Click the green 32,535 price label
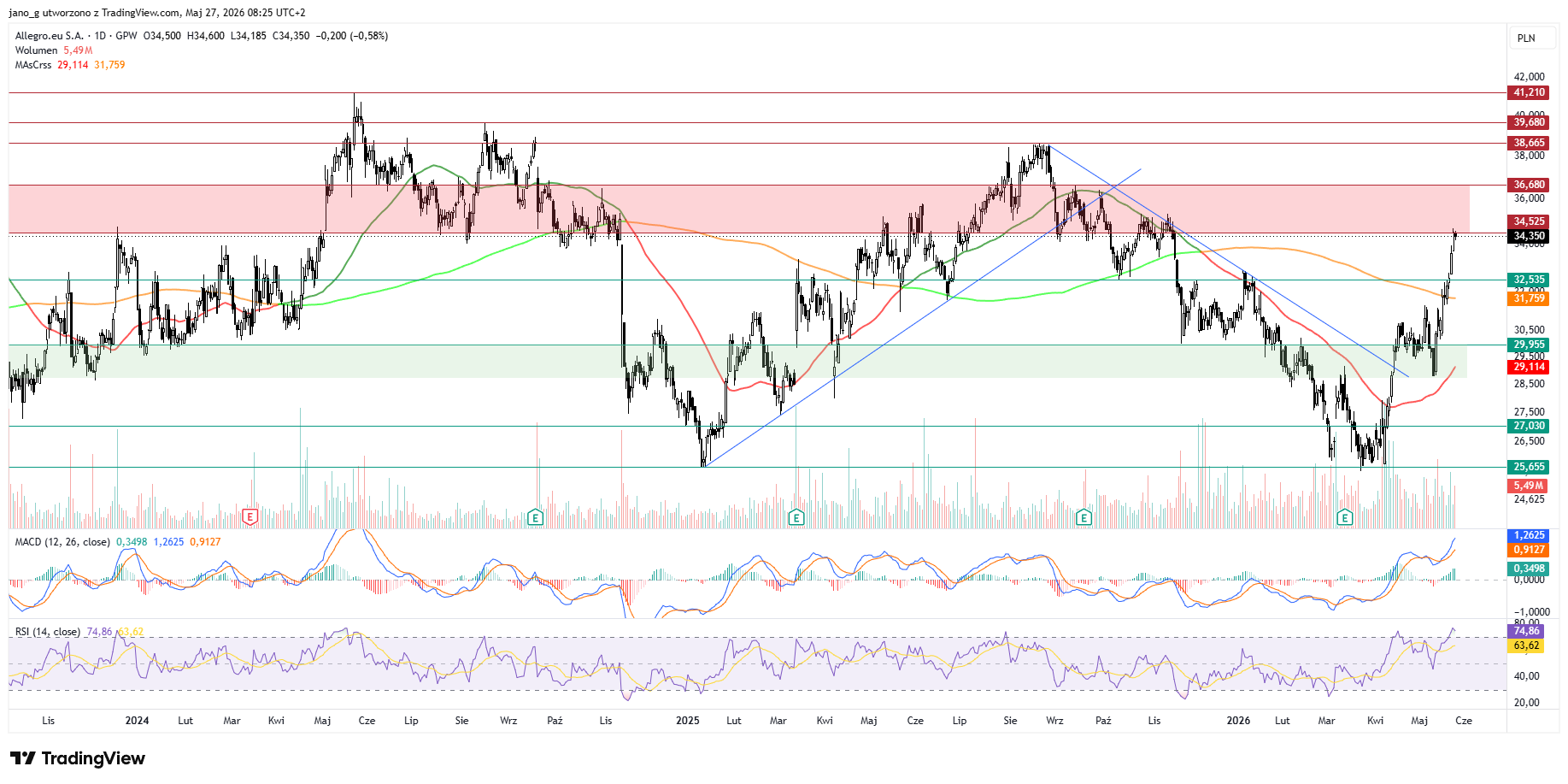 [1529, 280]
